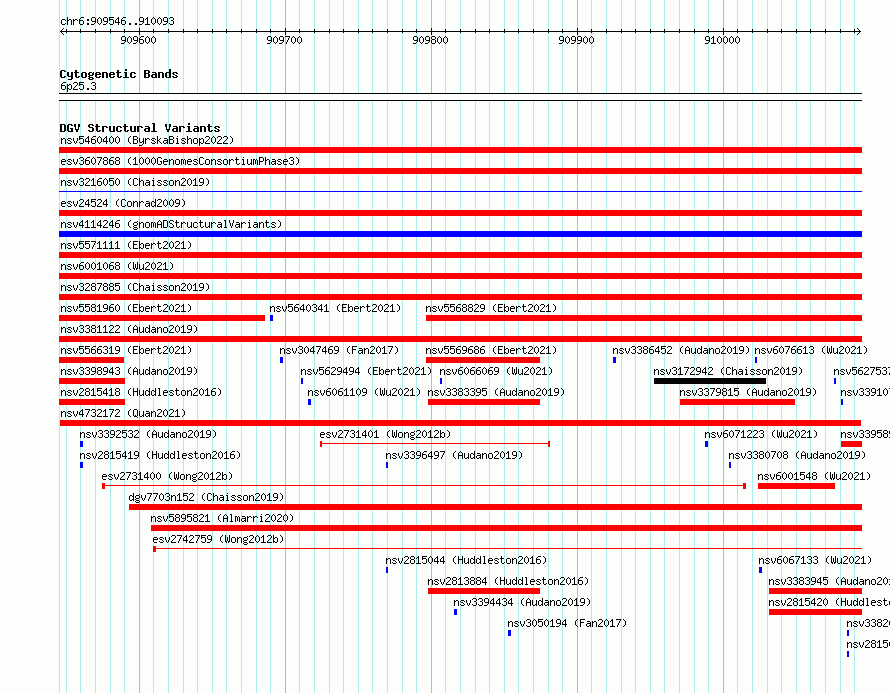The width and height of the screenshot is (890, 693).
Task: Click the nsv6001068 (Wu2021) label
Action: coord(117,266)
